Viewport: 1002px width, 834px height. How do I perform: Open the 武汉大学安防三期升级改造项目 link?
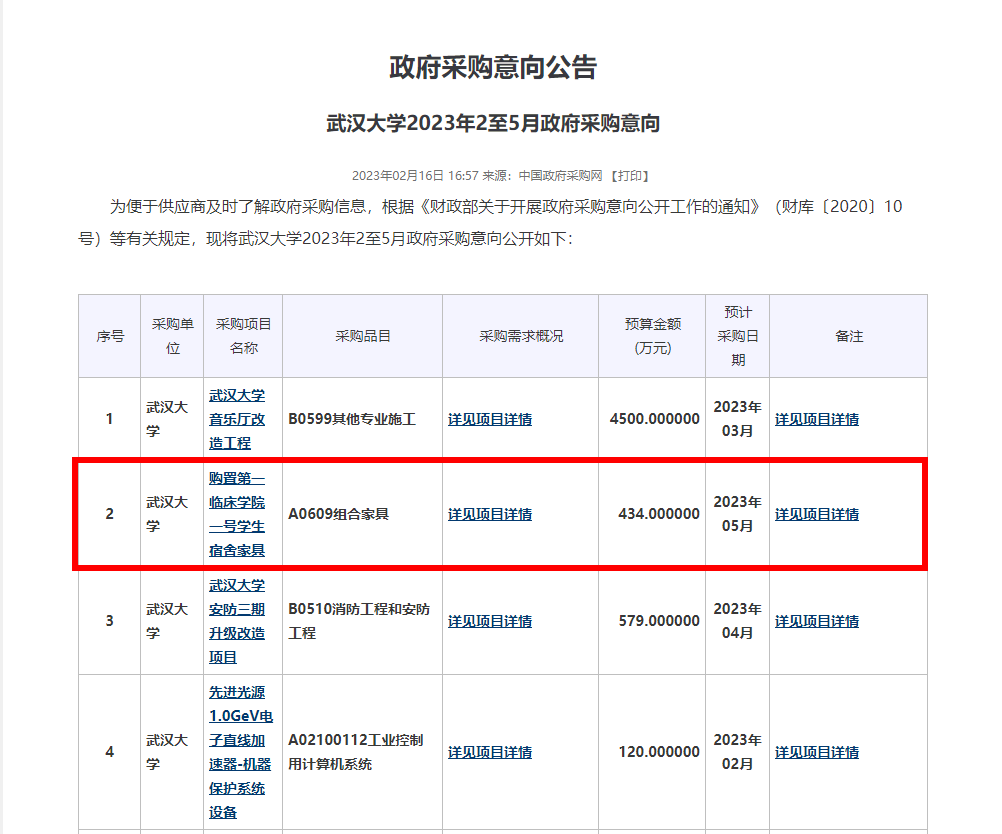point(237,621)
